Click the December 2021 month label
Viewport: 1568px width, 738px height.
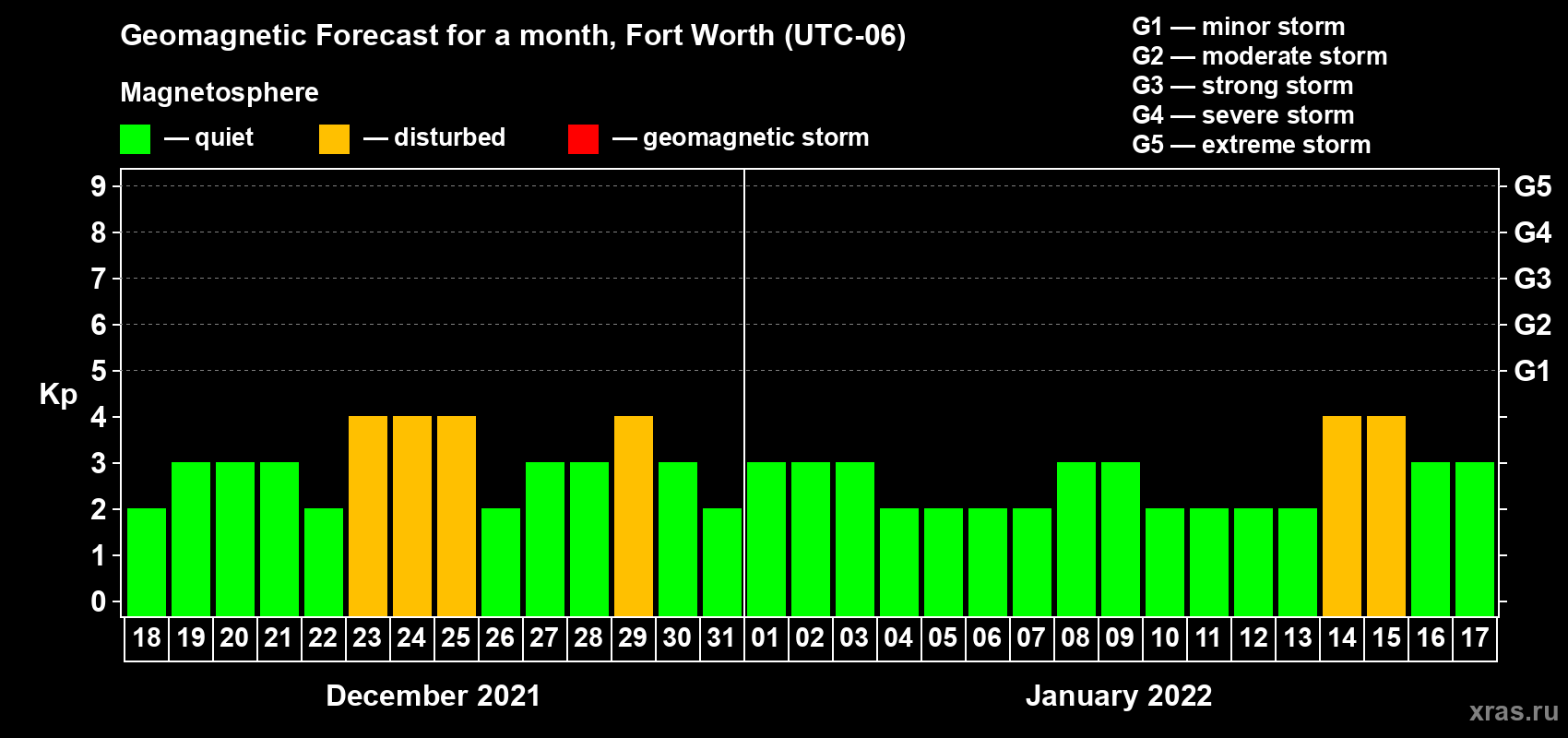point(434,696)
